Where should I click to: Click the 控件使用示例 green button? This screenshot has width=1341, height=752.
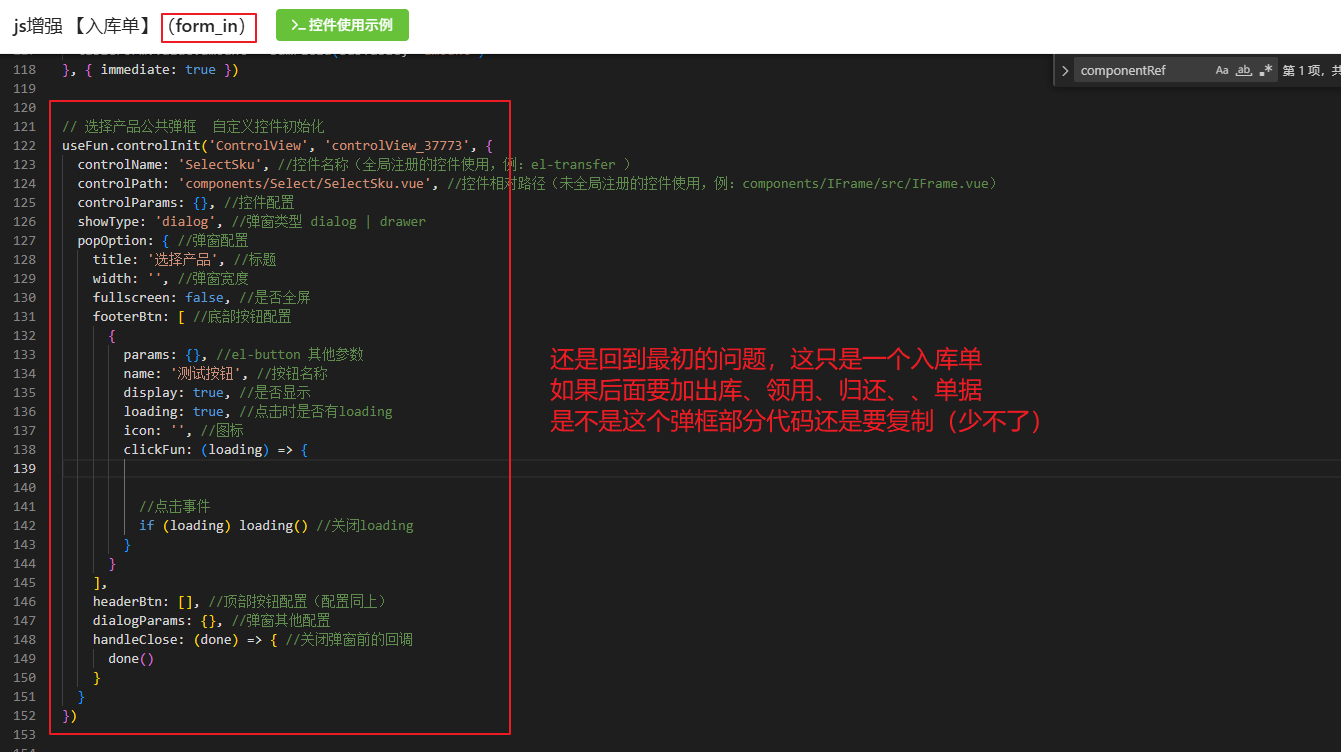pos(342,25)
